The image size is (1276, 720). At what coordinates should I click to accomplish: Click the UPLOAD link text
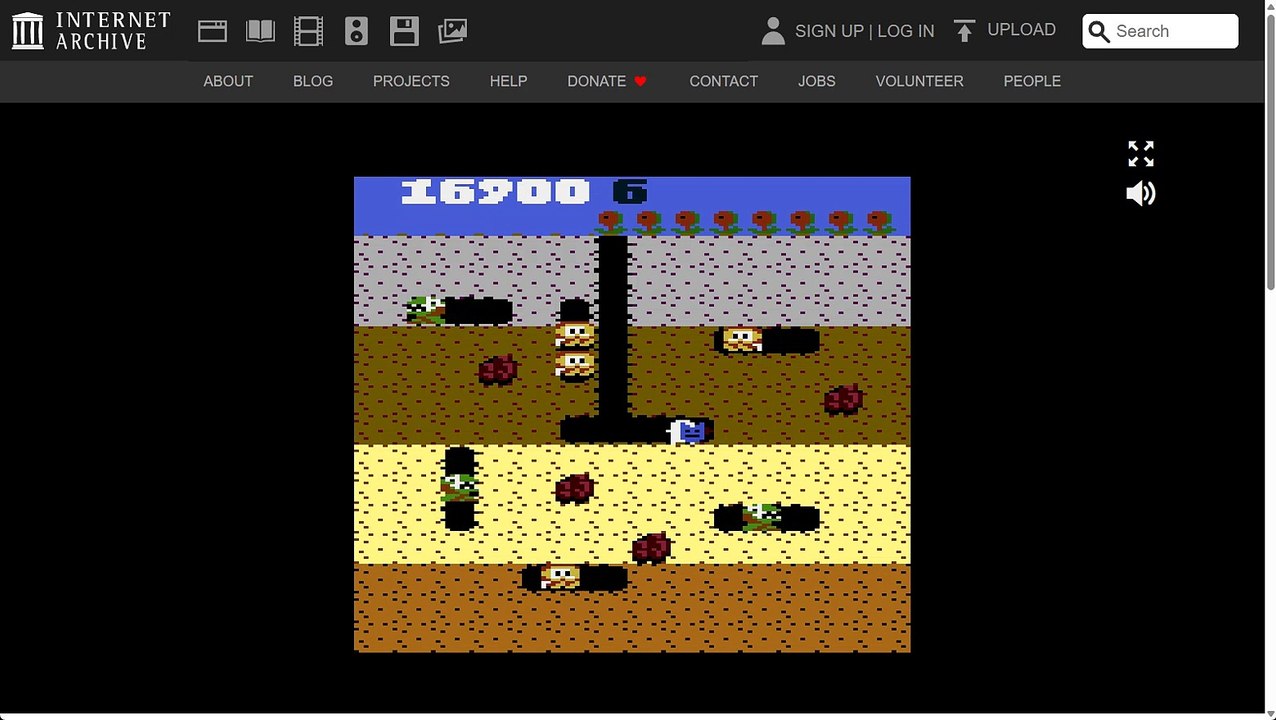tap(1021, 30)
